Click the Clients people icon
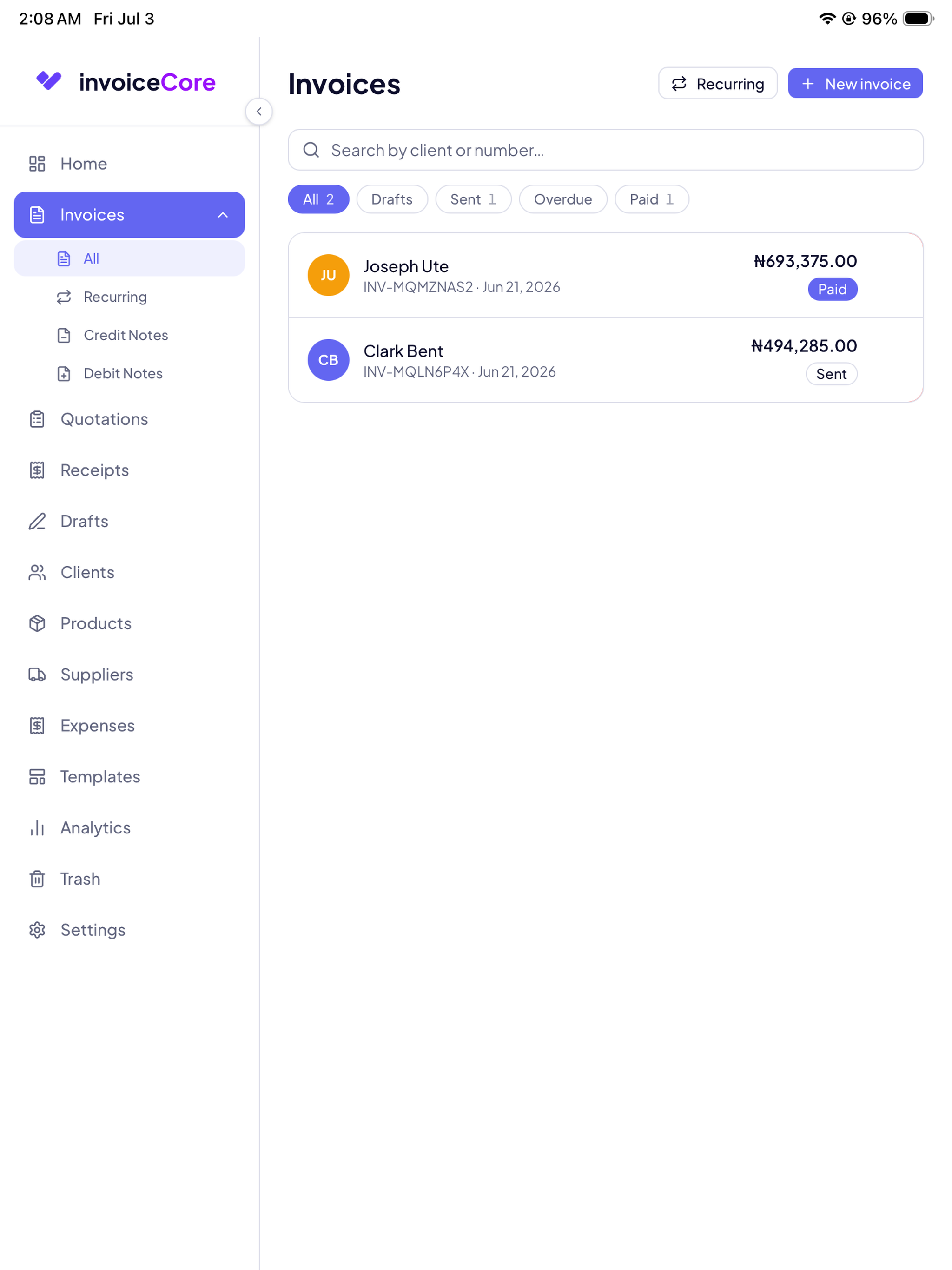 tap(37, 572)
